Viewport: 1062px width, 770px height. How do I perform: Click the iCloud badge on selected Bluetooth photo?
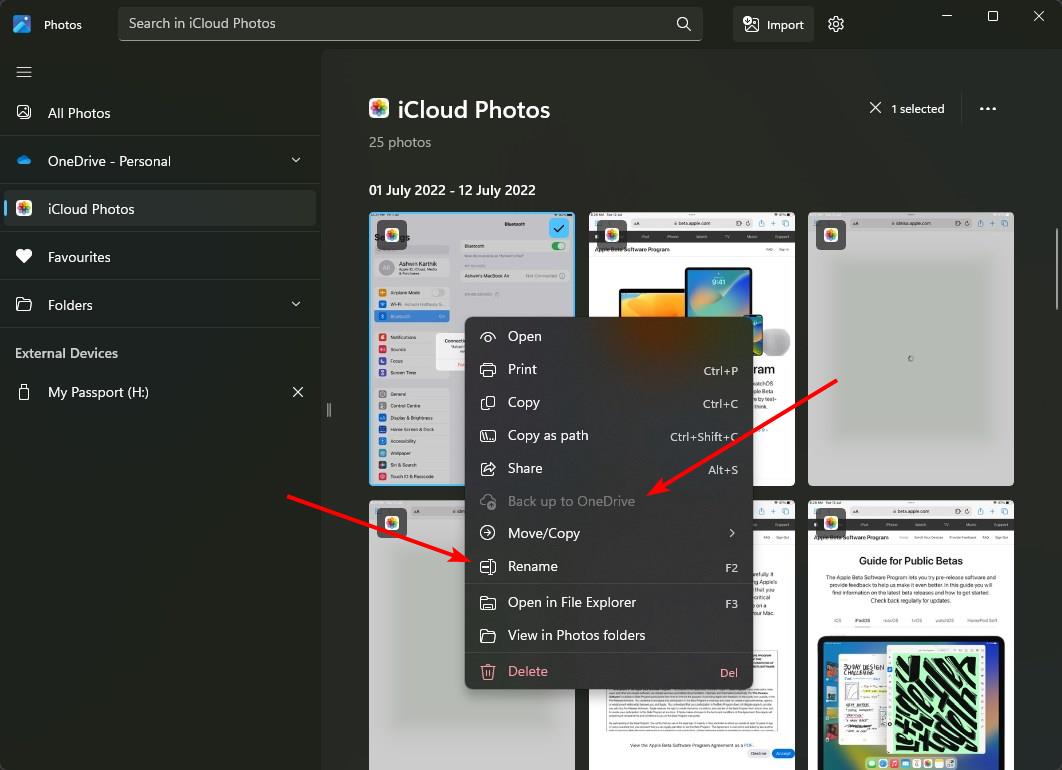coord(392,235)
